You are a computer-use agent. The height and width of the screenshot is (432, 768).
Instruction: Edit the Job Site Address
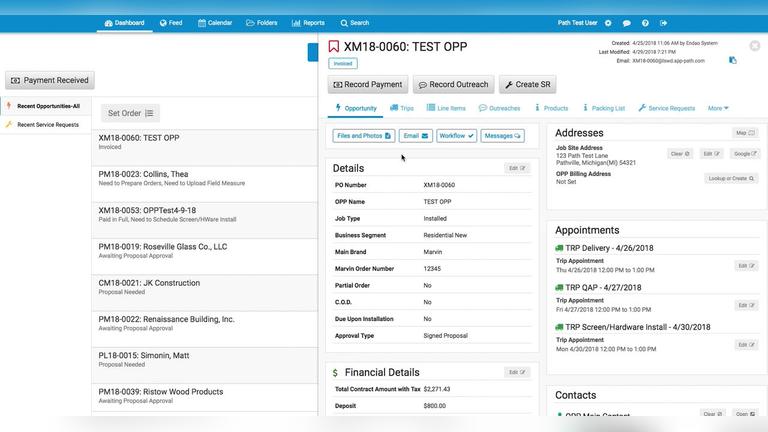tap(711, 154)
